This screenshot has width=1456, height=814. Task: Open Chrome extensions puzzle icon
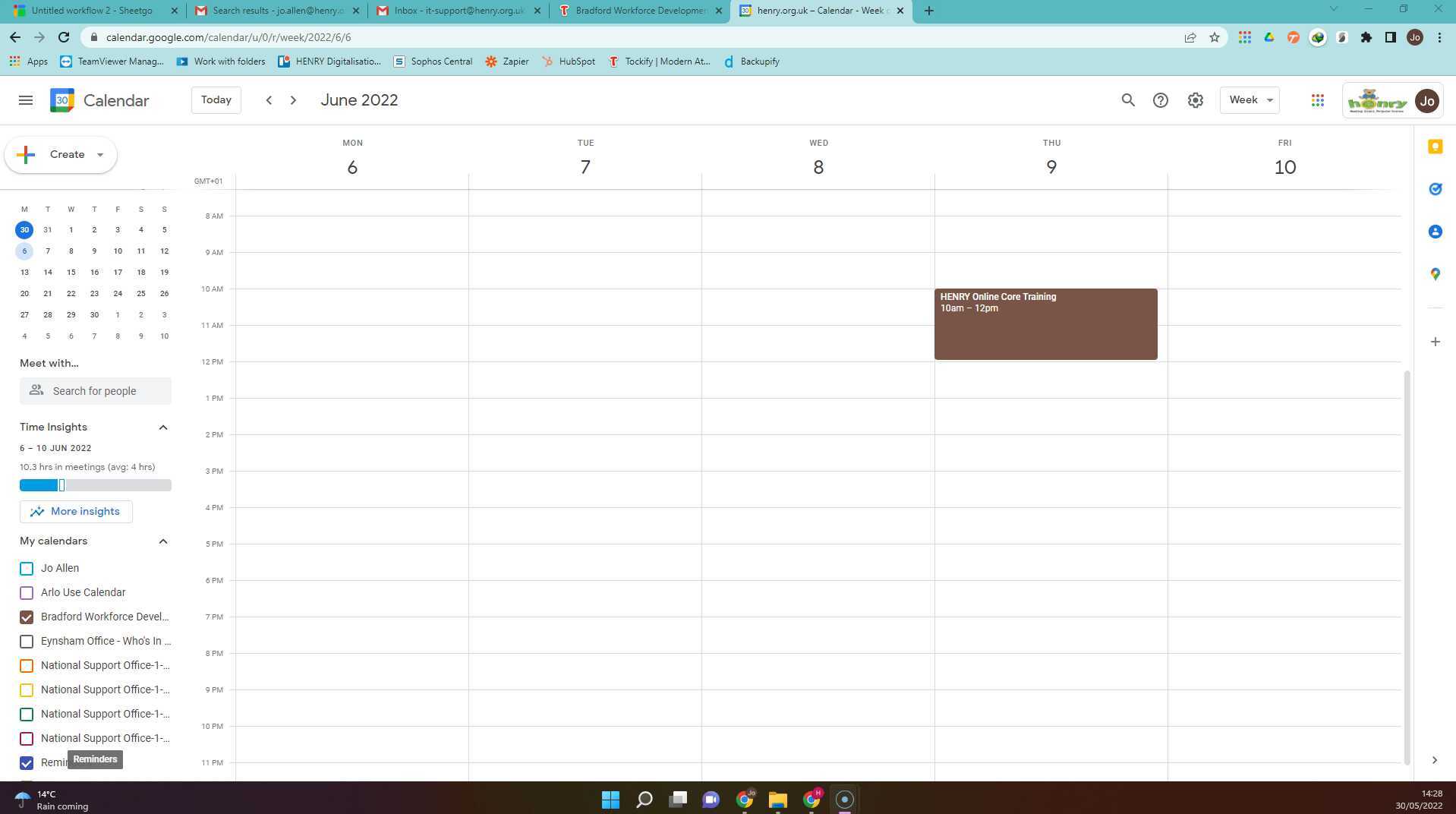pyautogui.click(x=1366, y=37)
